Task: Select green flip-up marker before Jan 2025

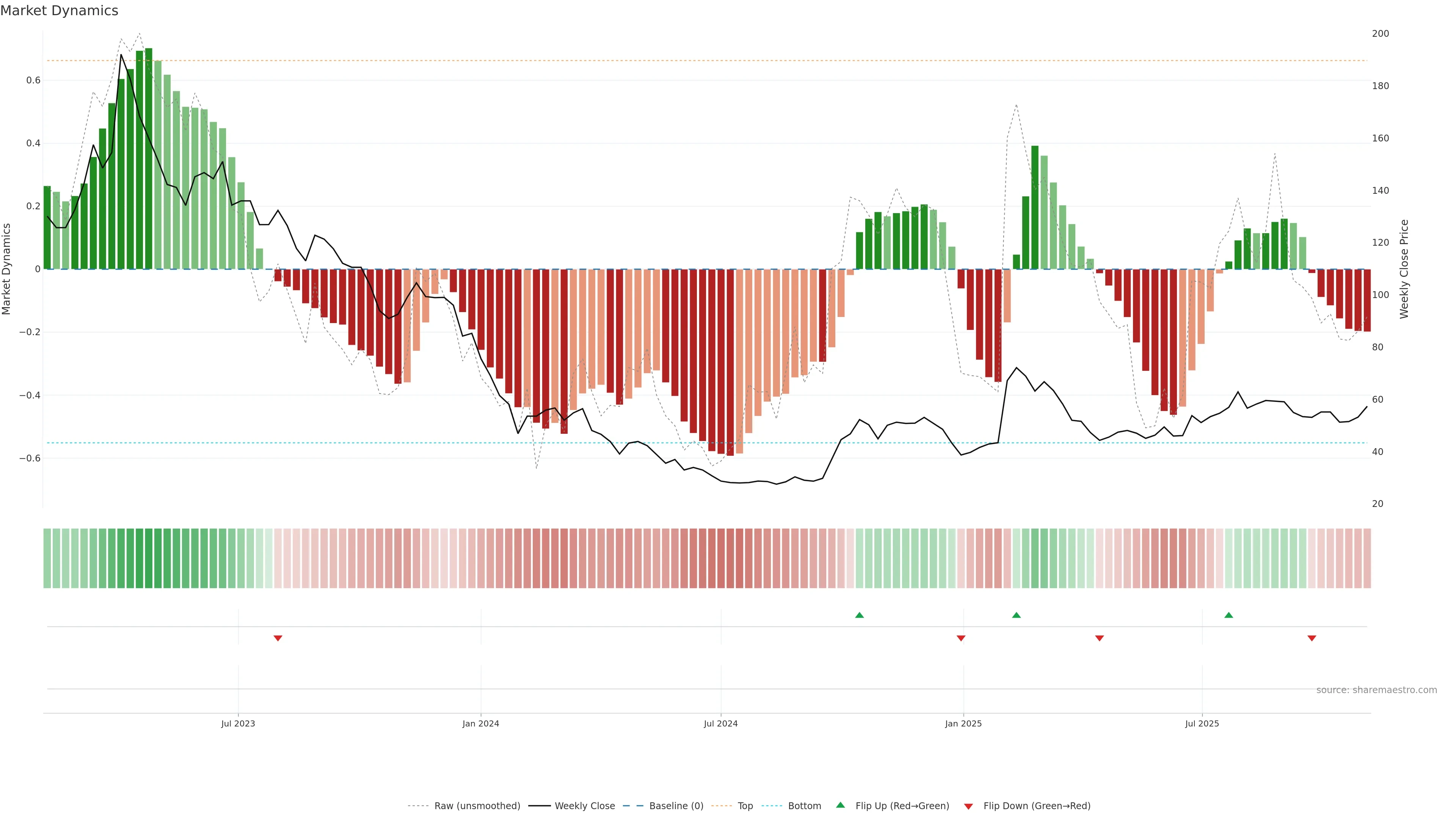Action: coord(859,615)
